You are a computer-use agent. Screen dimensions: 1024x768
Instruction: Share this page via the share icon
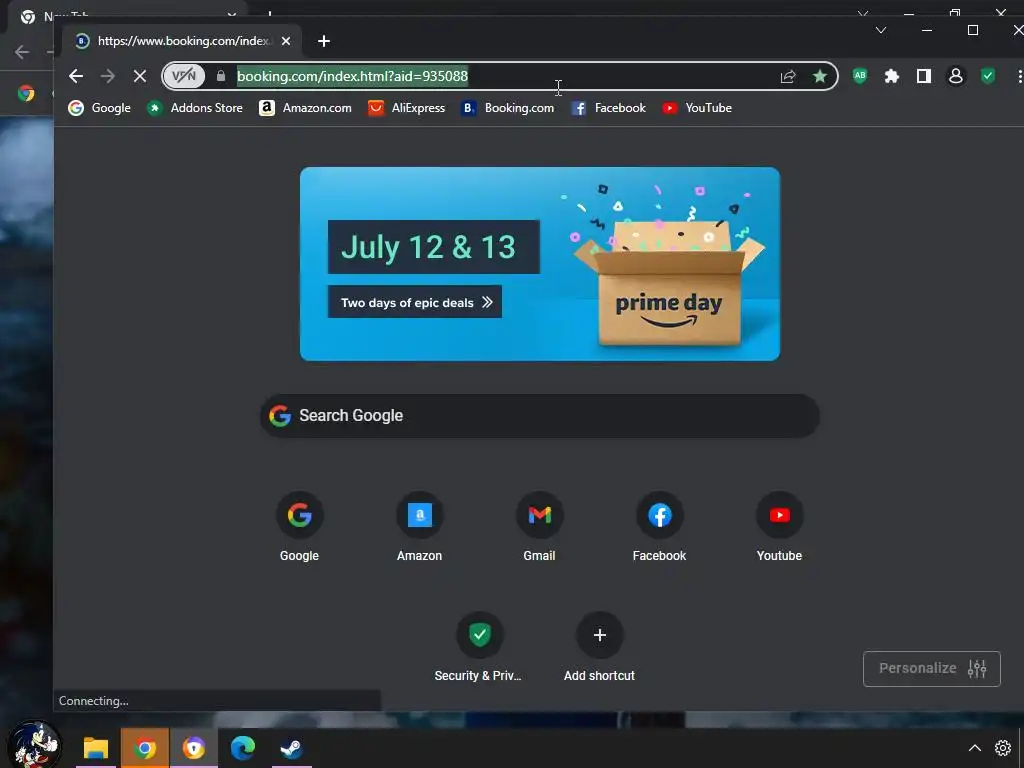click(788, 76)
